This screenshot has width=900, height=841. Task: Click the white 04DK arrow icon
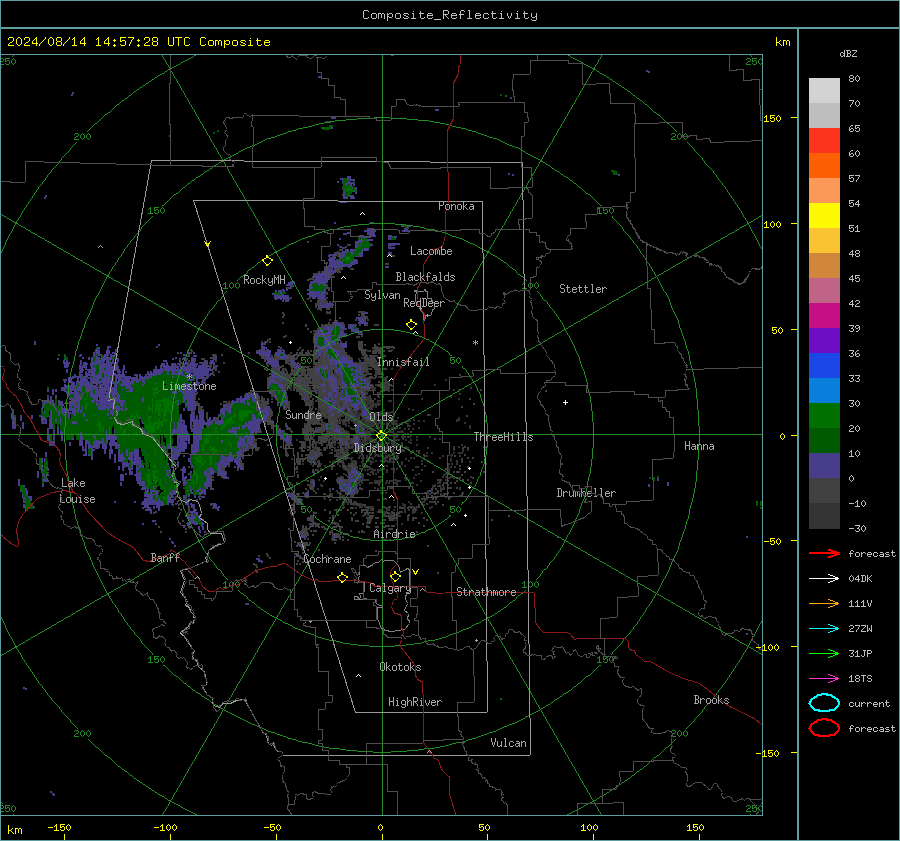pos(824,579)
